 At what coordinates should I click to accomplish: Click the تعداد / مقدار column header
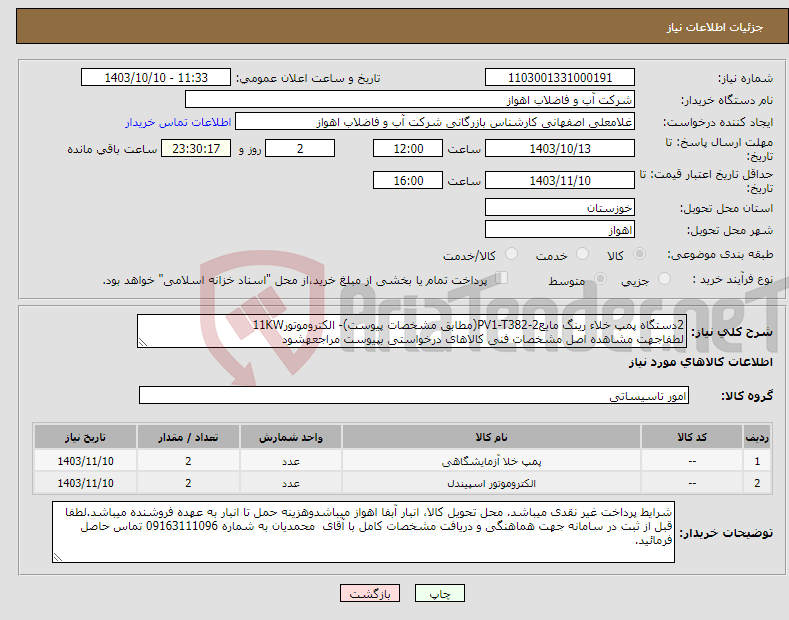pos(188,437)
